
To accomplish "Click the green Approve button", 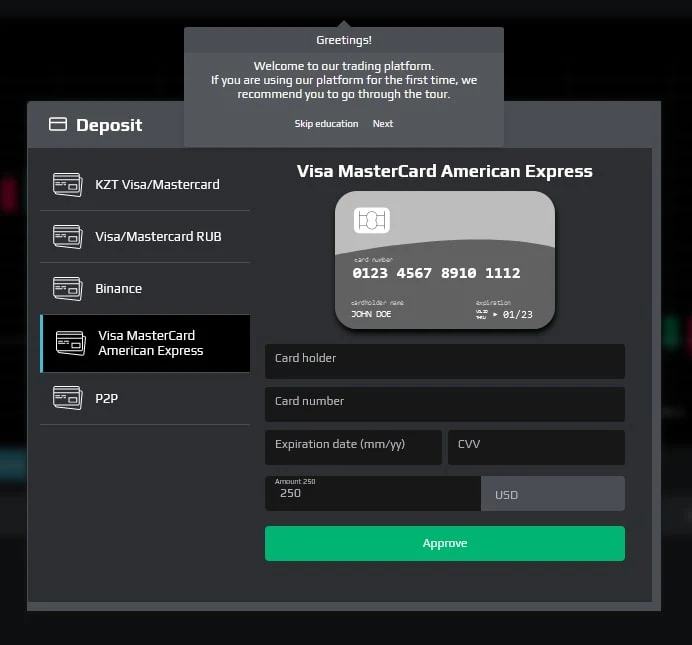I will click(x=445, y=543).
